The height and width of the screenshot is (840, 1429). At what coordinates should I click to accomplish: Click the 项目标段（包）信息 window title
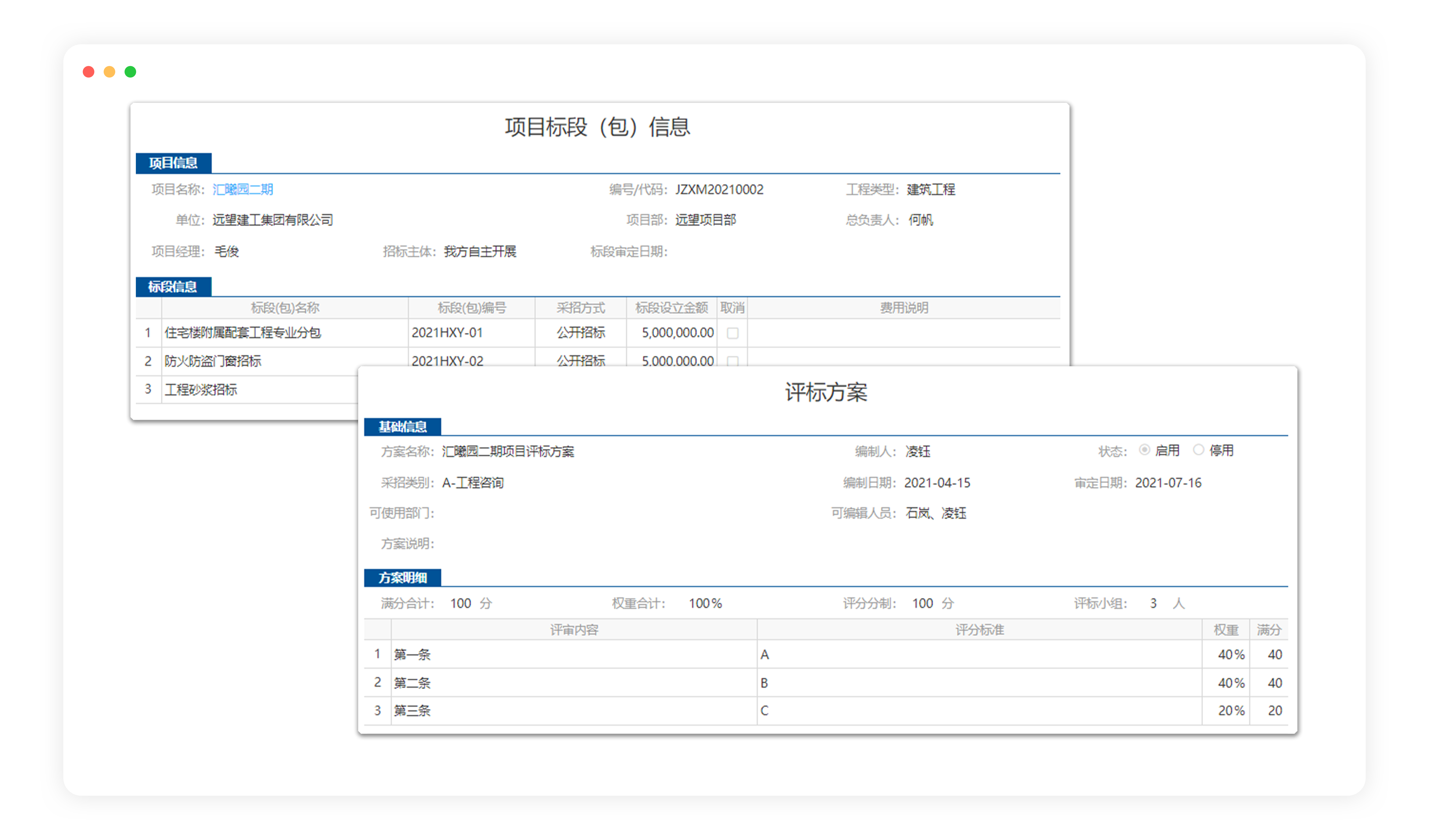(x=598, y=127)
